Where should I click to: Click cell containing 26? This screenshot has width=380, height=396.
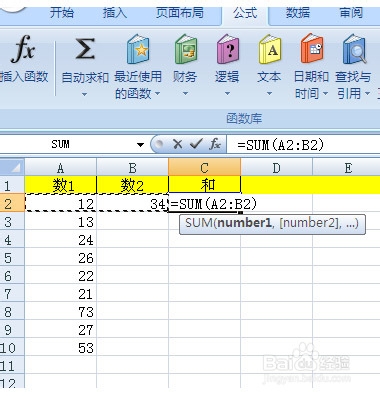(60, 258)
